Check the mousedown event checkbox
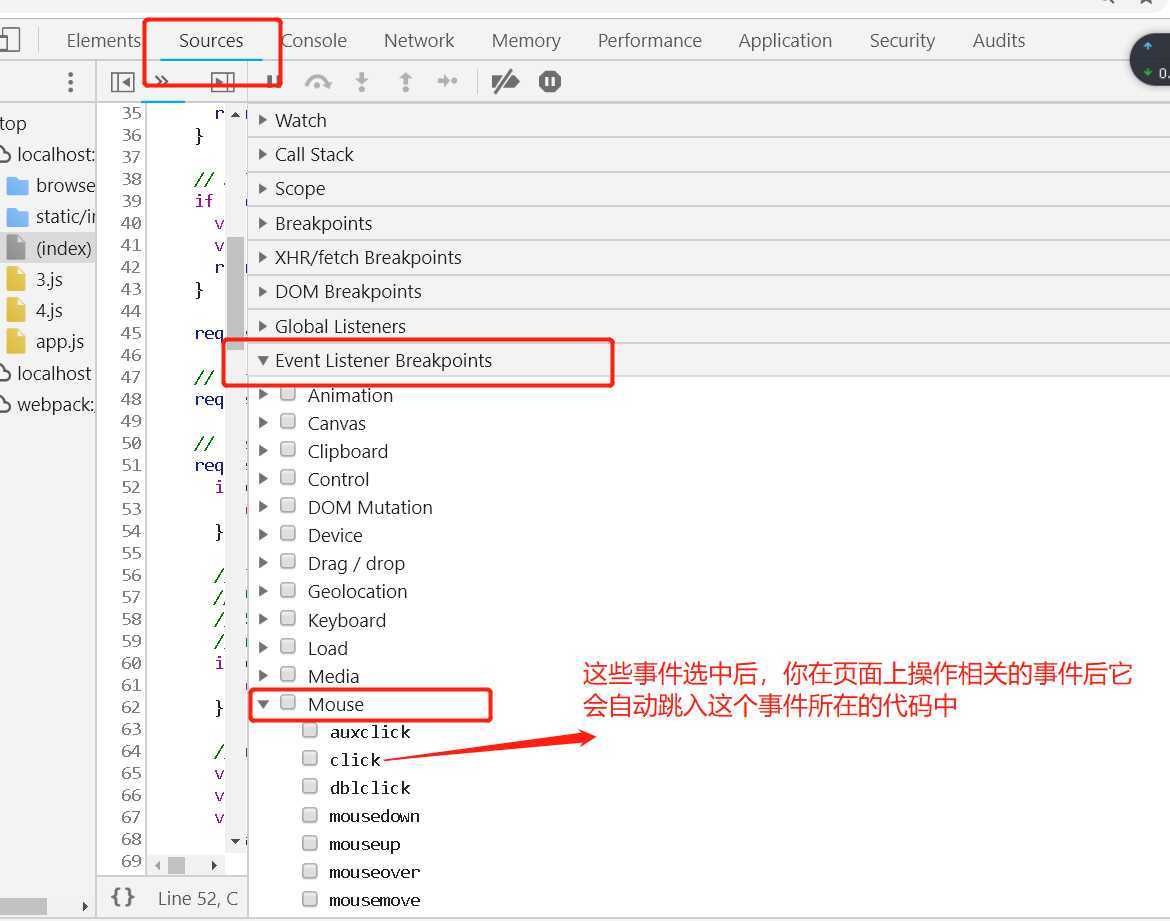This screenshot has width=1170, height=921. (x=310, y=814)
